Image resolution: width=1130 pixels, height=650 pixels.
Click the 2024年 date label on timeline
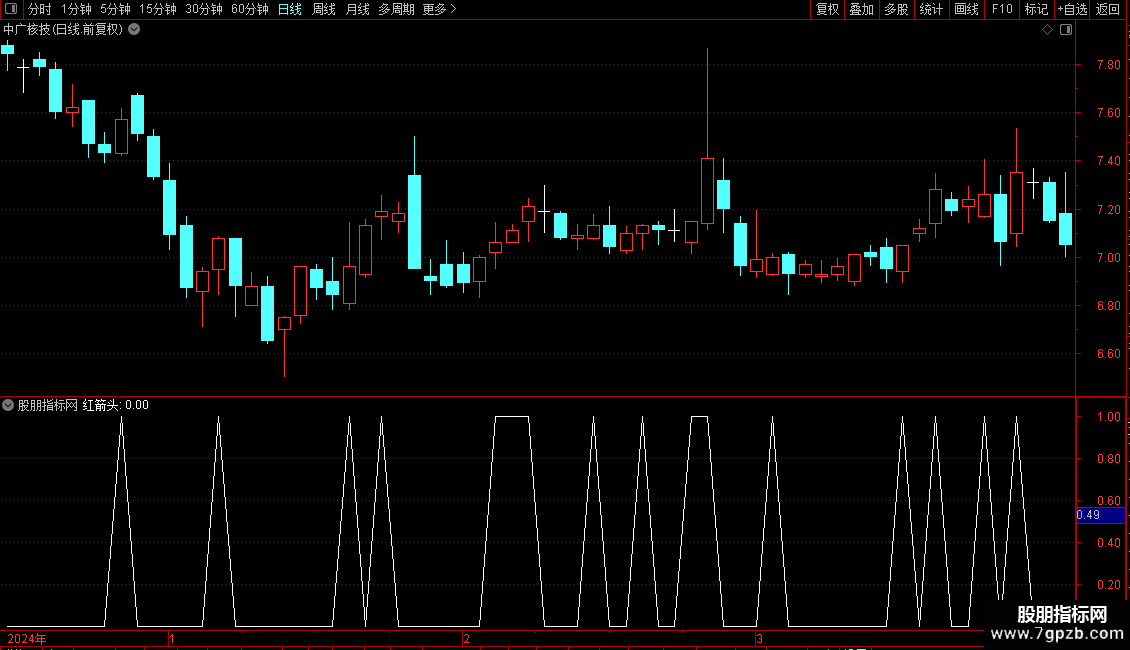point(27,638)
